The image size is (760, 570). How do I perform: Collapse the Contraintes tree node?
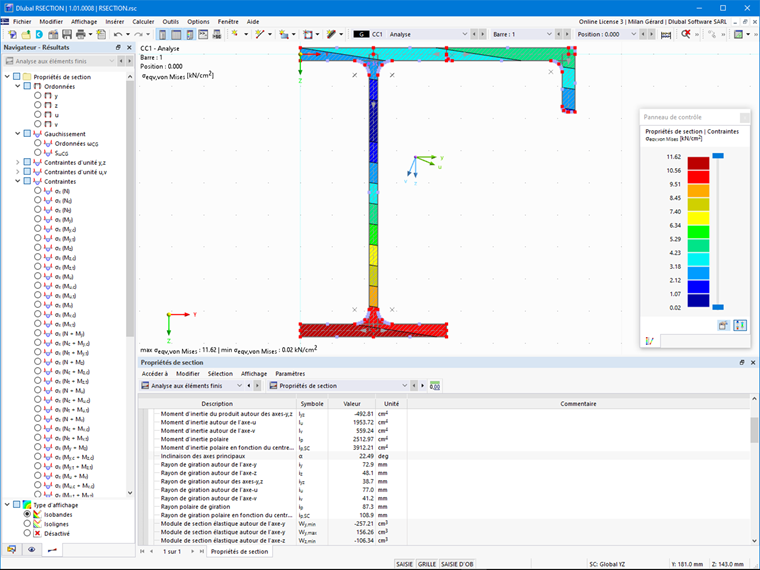(x=17, y=181)
